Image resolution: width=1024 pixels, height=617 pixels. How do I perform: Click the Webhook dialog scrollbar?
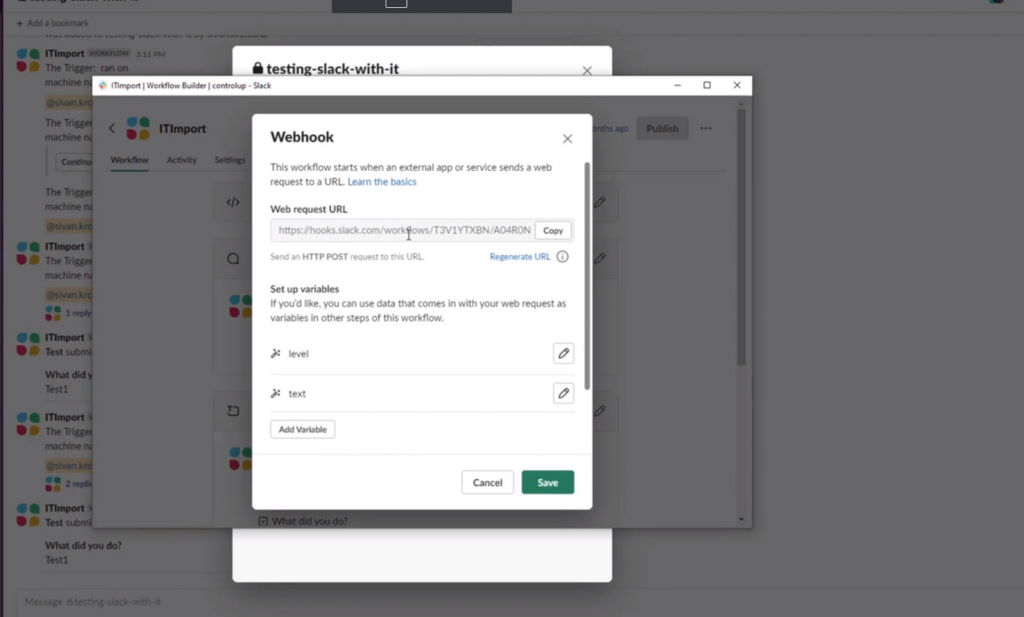(x=587, y=276)
